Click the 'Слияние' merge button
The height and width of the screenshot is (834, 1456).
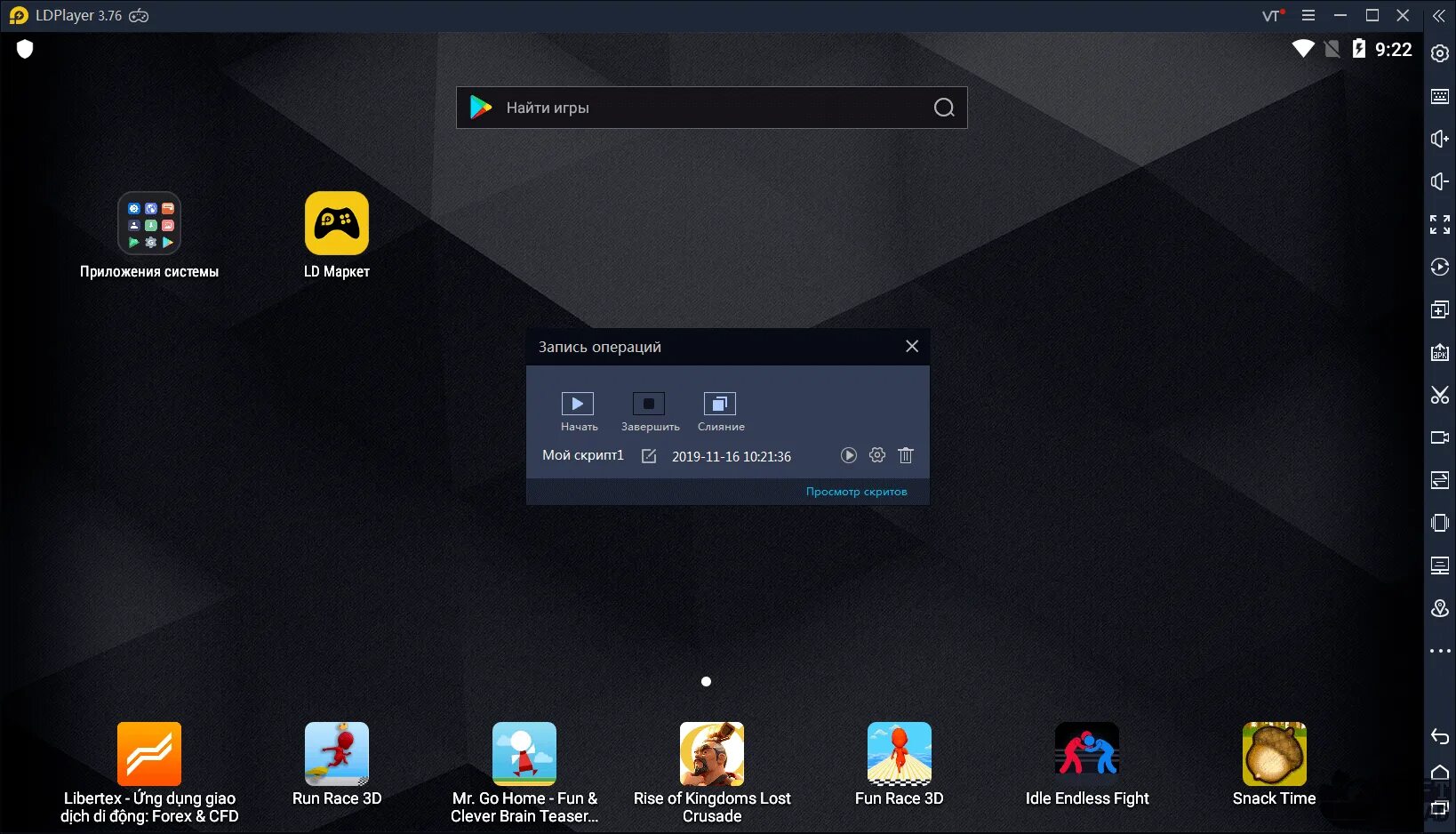tap(721, 412)
